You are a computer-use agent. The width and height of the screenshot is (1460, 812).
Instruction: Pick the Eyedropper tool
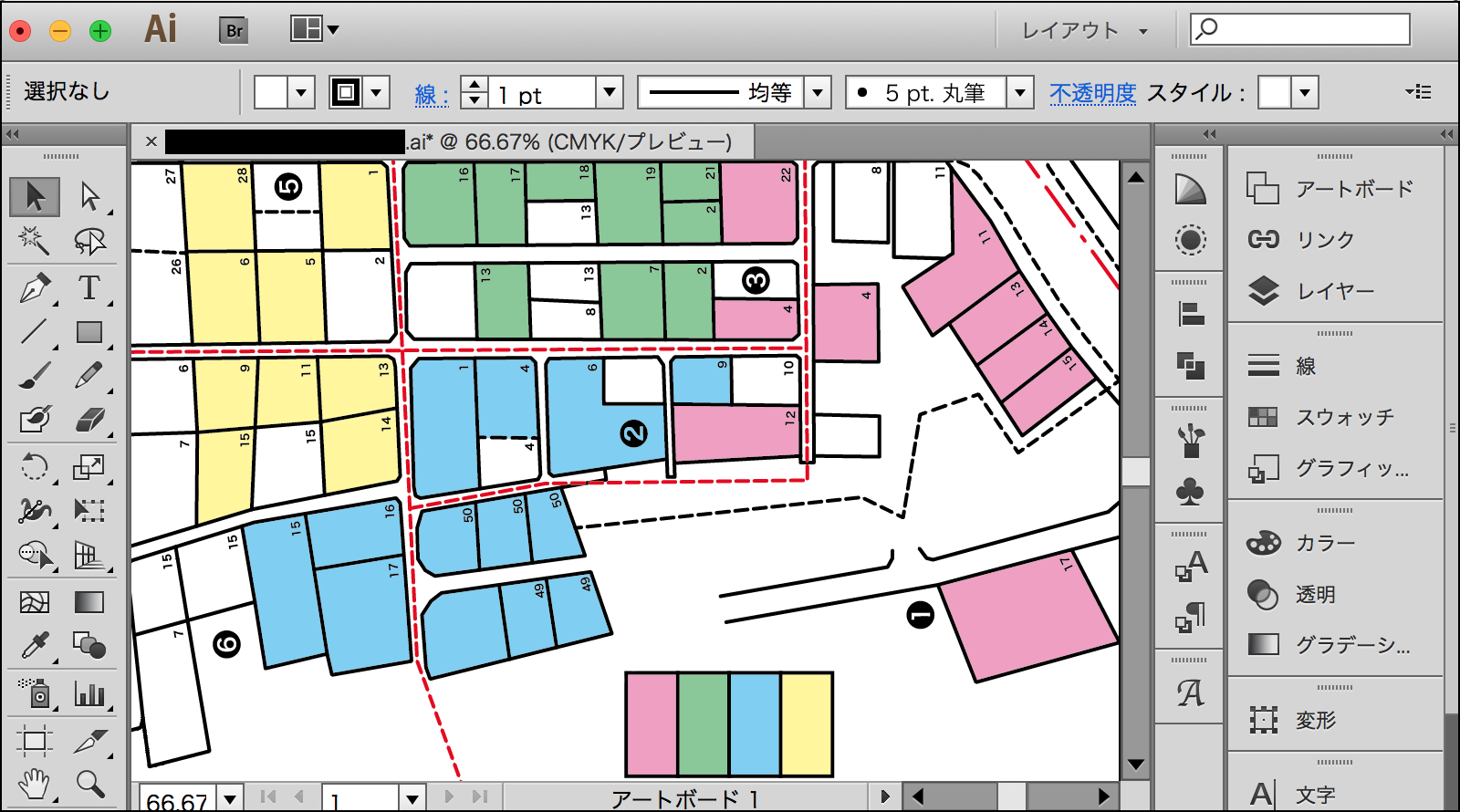(35, 646)
